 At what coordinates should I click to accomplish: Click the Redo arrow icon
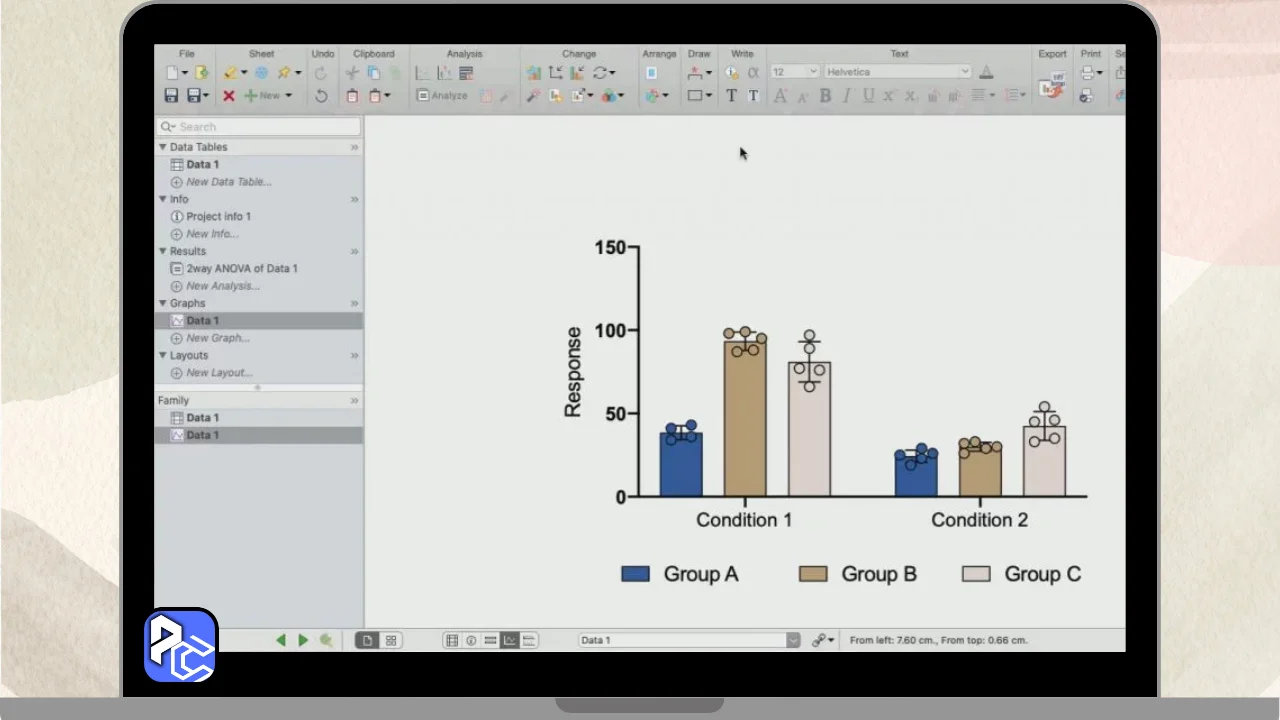tap(321, 73)
